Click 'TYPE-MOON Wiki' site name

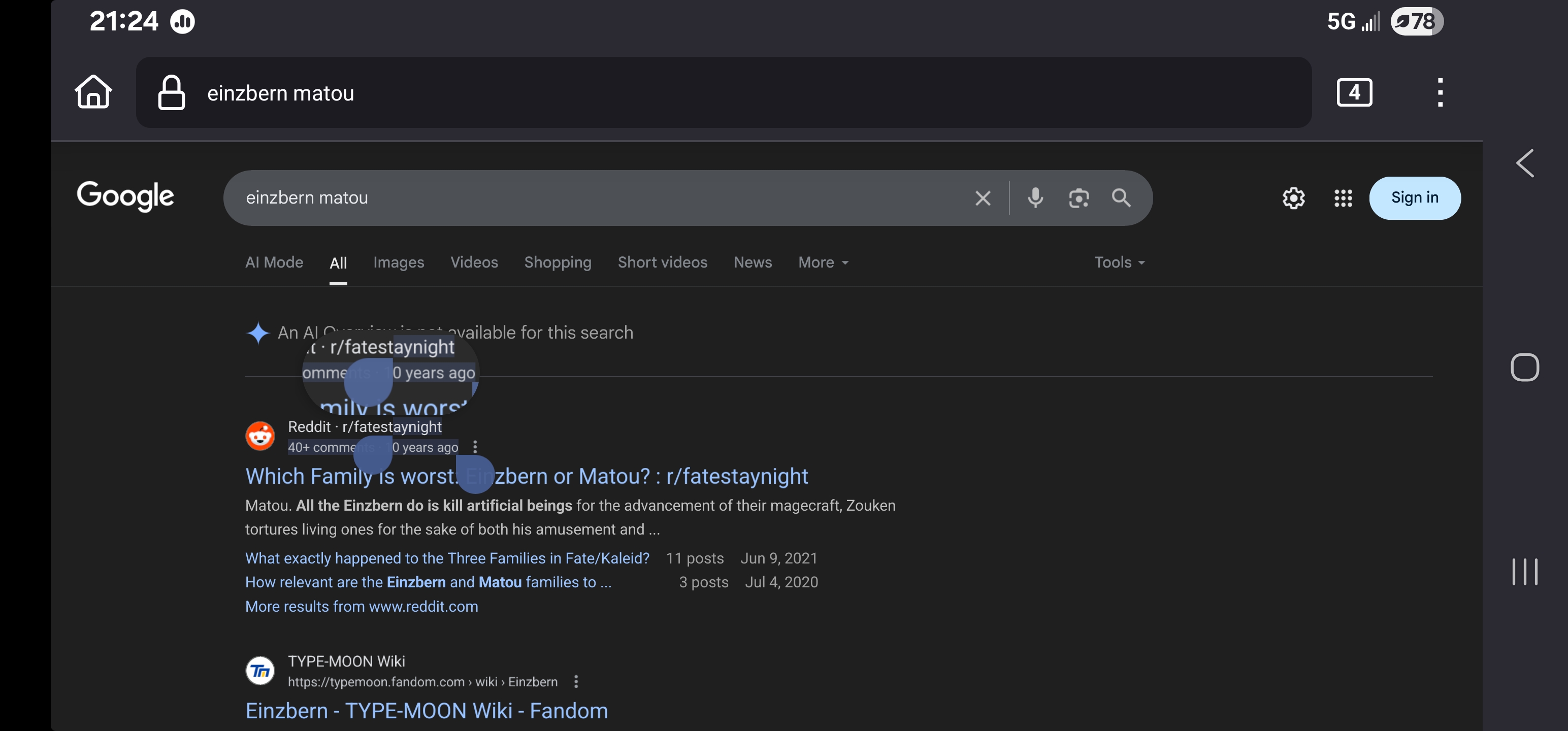click(346, 661)
